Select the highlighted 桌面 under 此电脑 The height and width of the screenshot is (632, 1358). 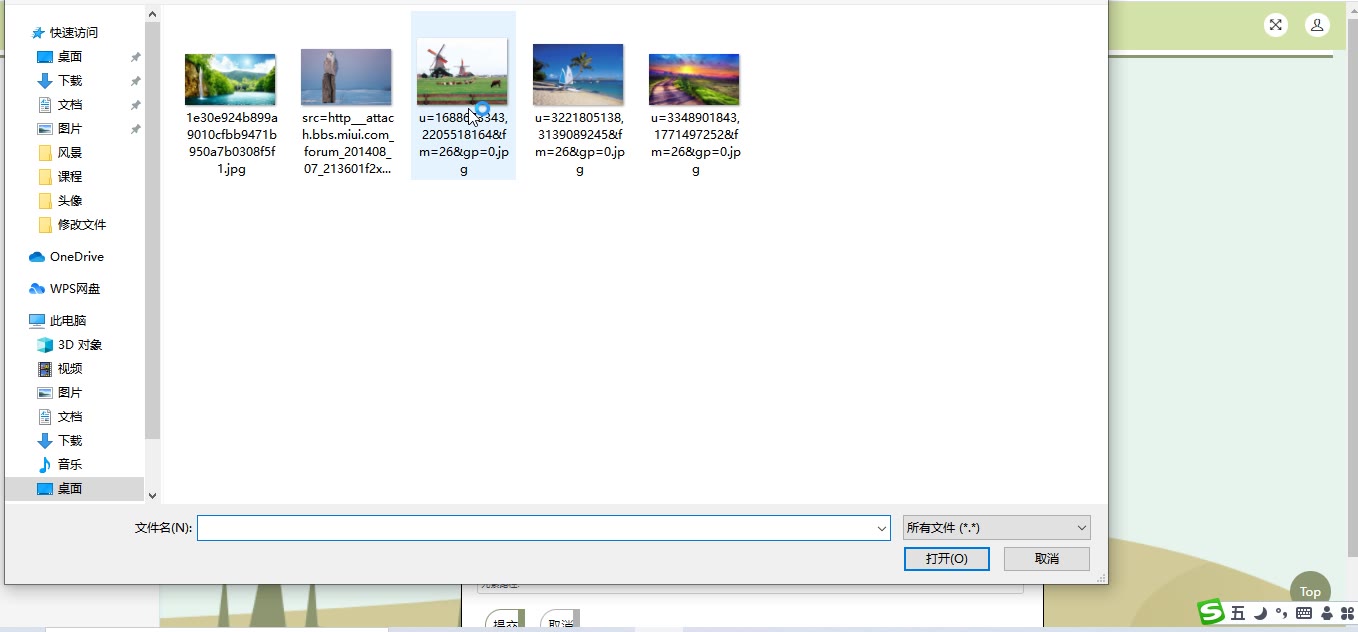pos(75,489)
